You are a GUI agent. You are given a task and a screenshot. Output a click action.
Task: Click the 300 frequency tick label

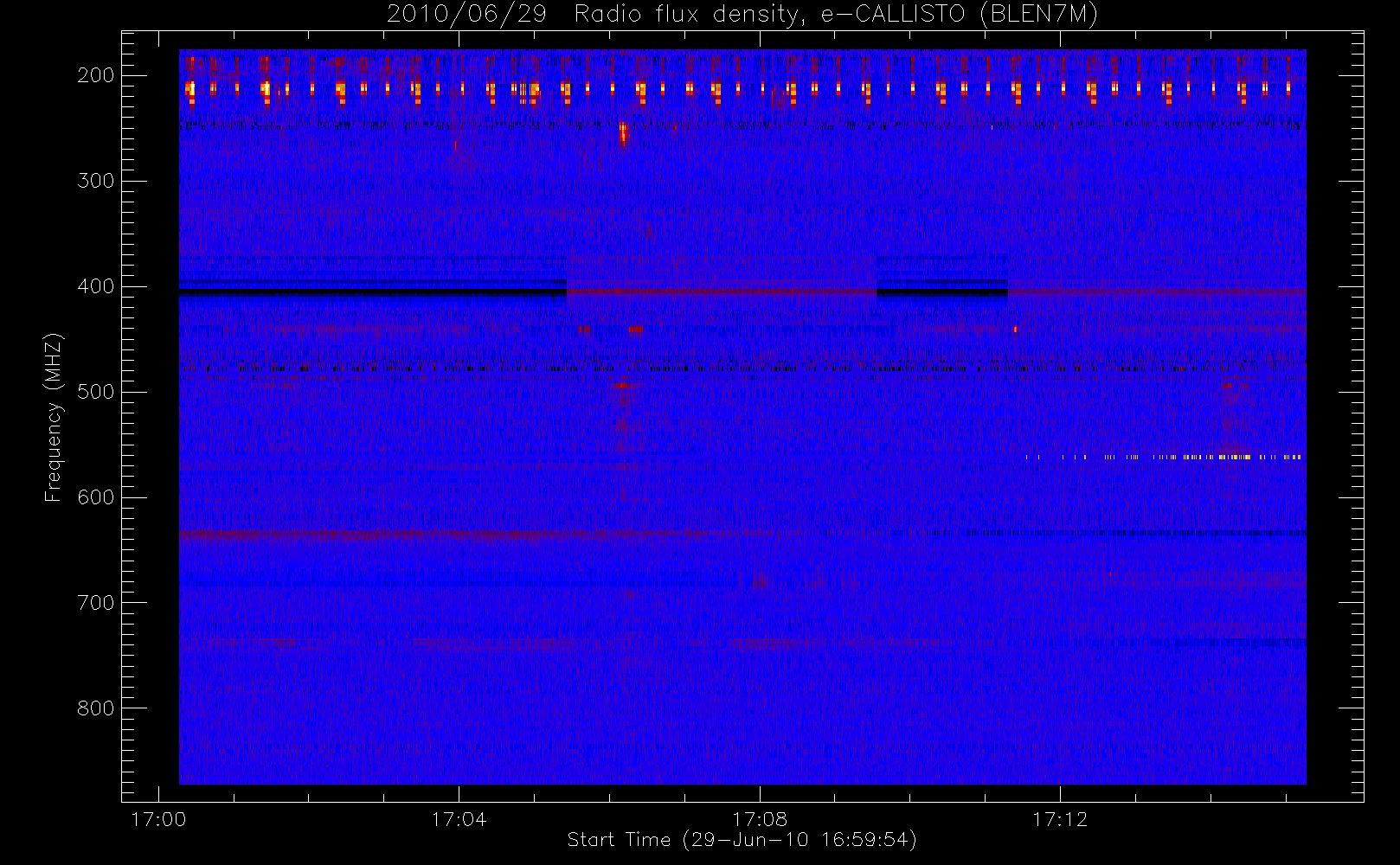96,181
